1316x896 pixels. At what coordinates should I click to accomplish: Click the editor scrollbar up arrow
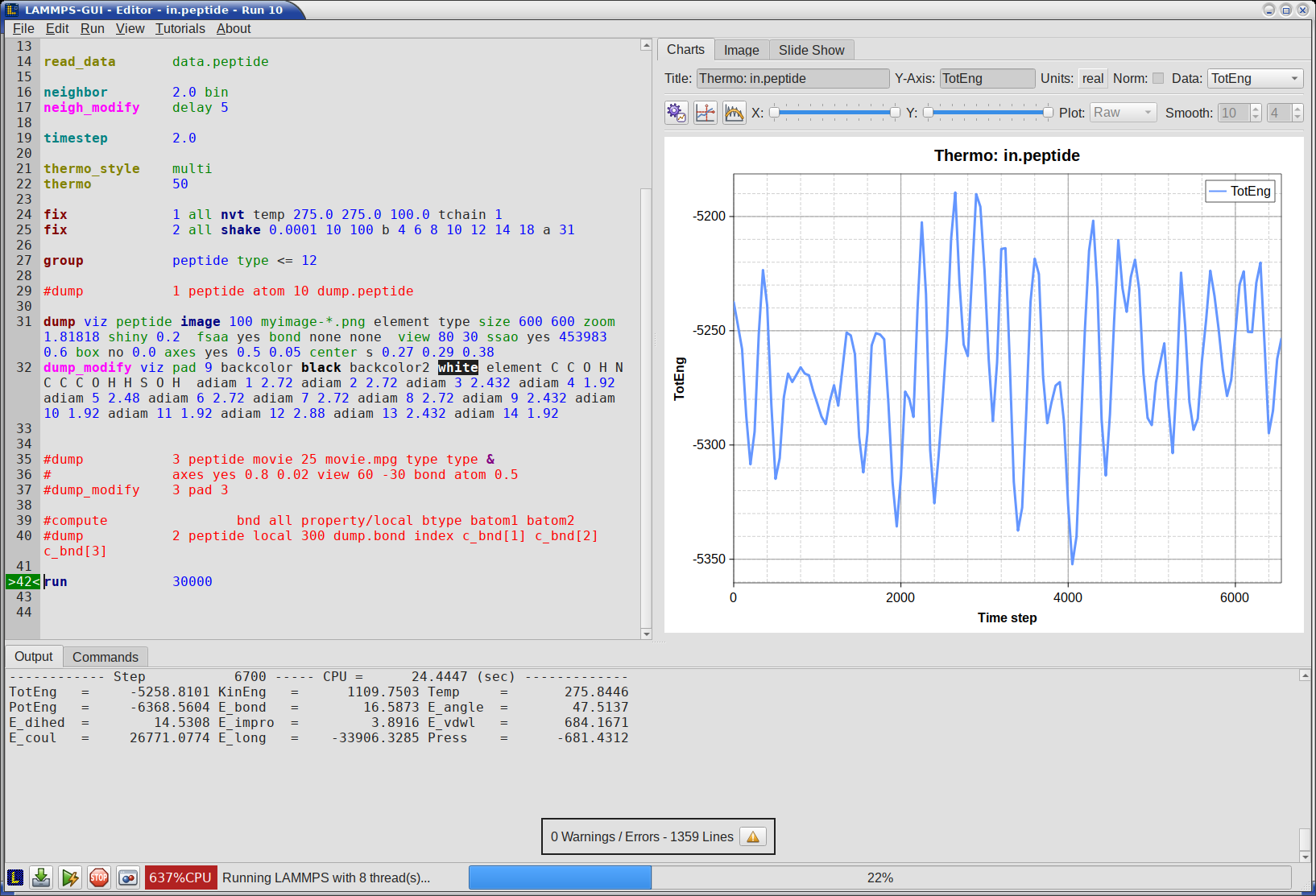[646, 45]
